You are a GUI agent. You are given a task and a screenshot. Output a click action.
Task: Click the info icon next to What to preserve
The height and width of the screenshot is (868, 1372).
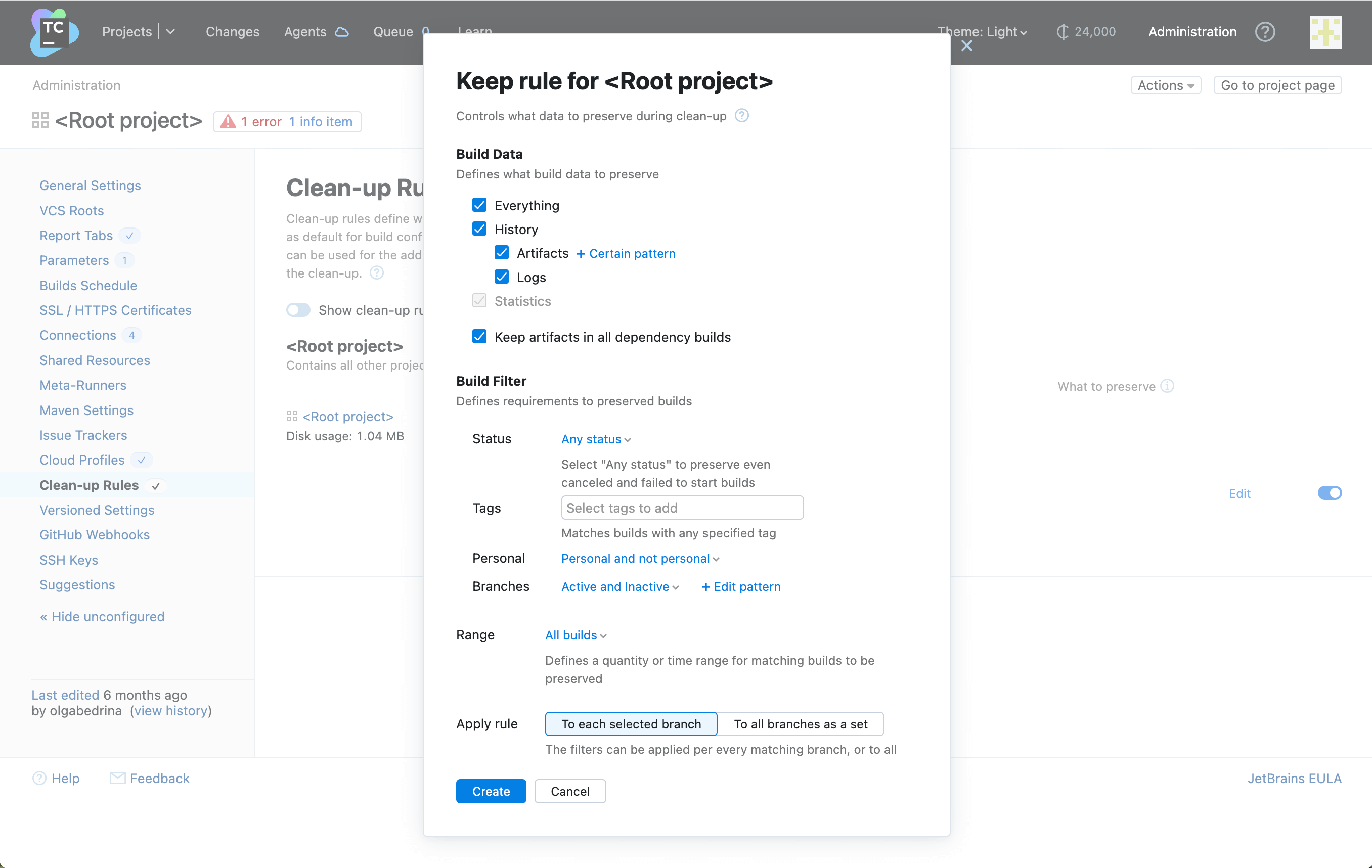coord(1168,386)
